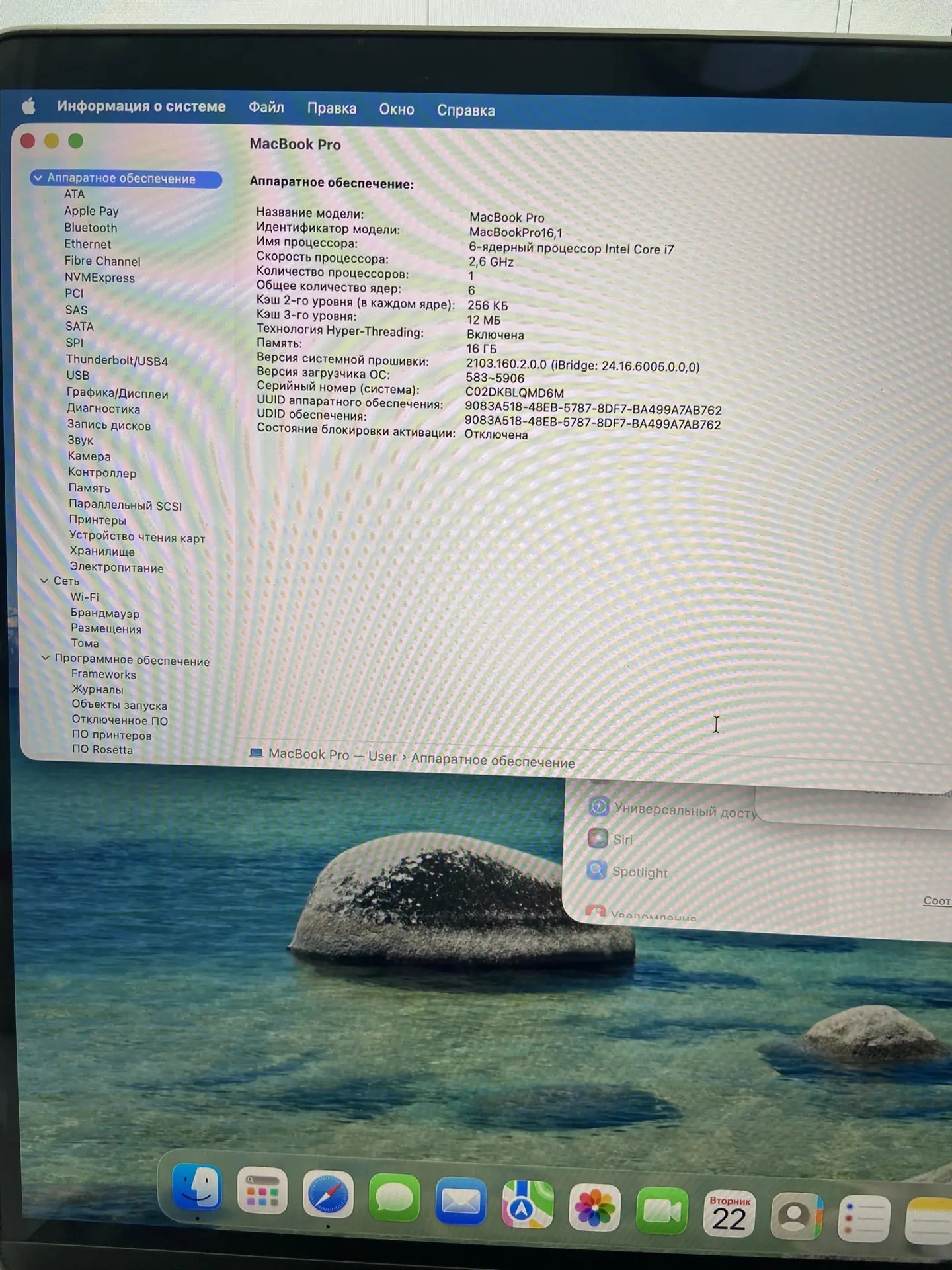The image size is (952, 1270).
Task: Click MacBook Pro — User in path bar
Action: click(x=333, y=755)
